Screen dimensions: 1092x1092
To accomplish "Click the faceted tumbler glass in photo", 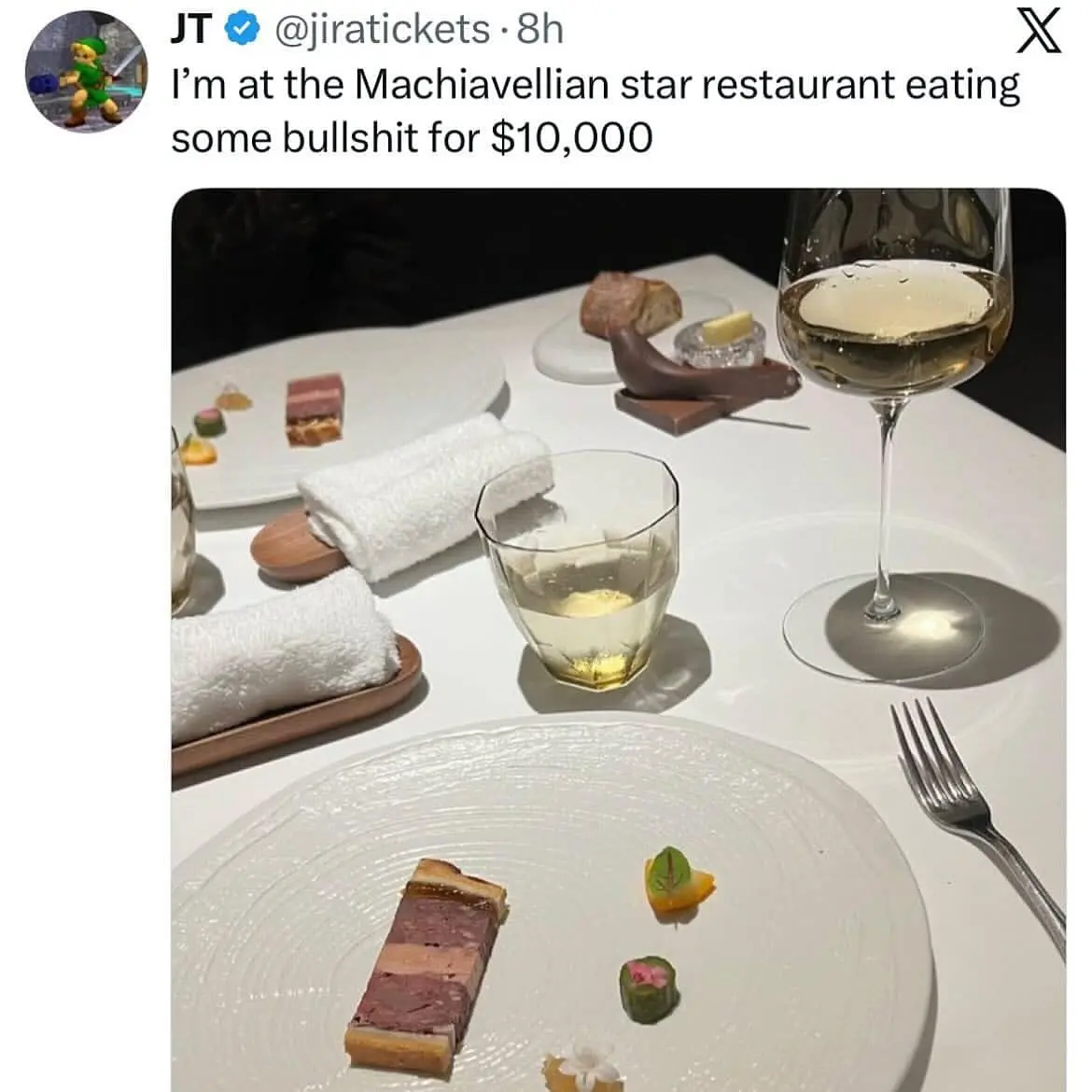I will (580, 569).
